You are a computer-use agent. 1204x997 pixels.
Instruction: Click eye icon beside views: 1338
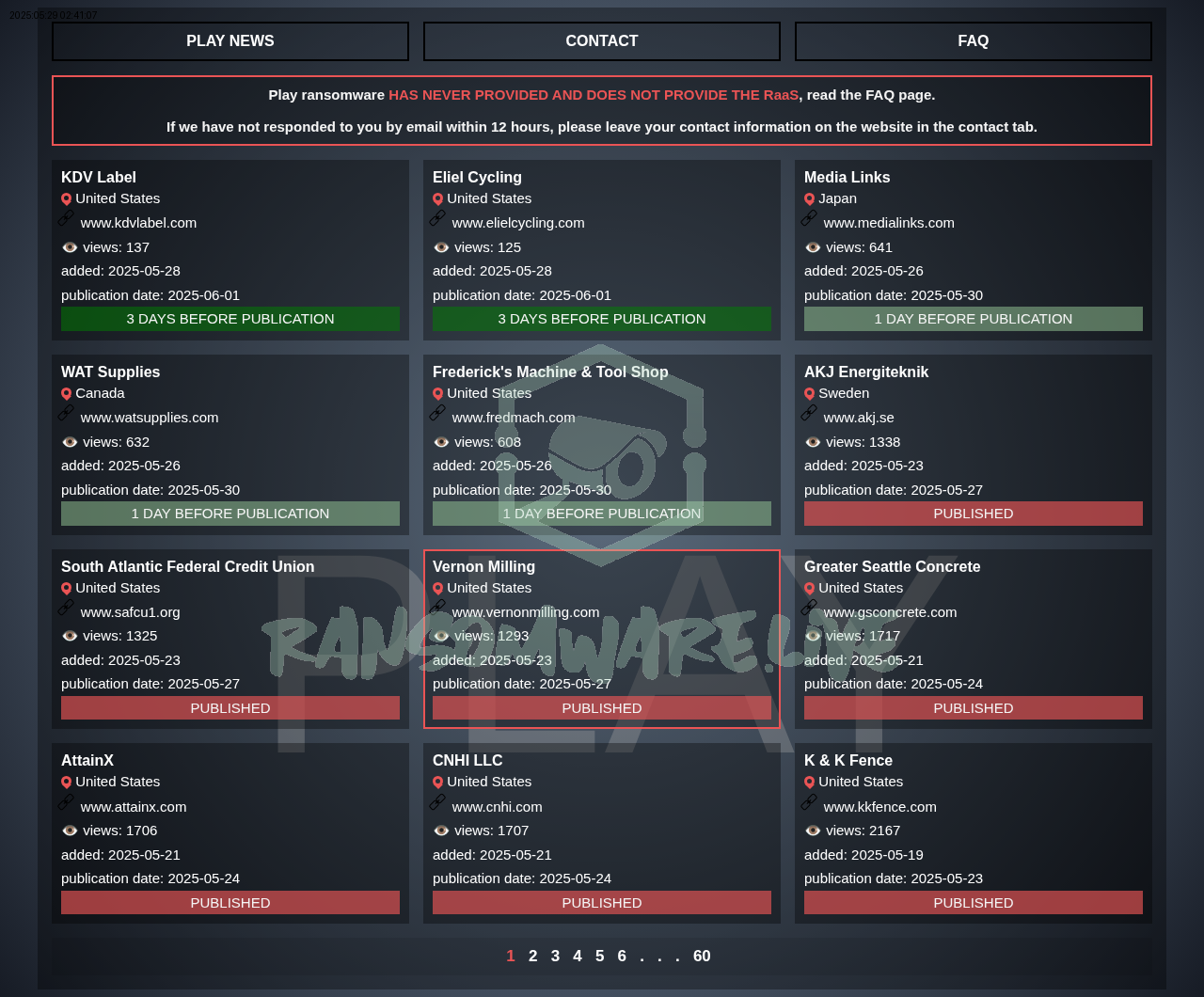[813, 442]
